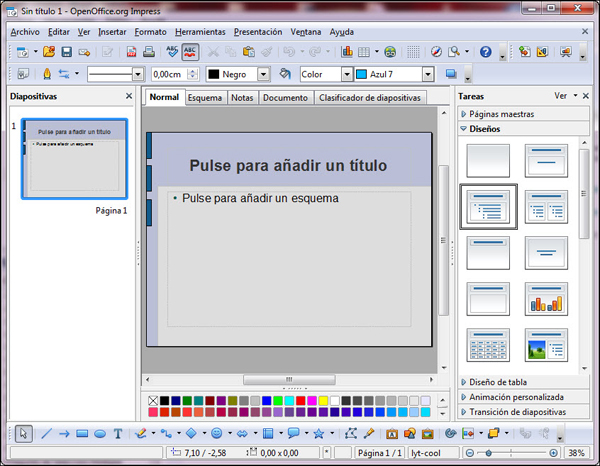
Task: Select the Symbol shapes smiley tool
Action: pos(217,433)
